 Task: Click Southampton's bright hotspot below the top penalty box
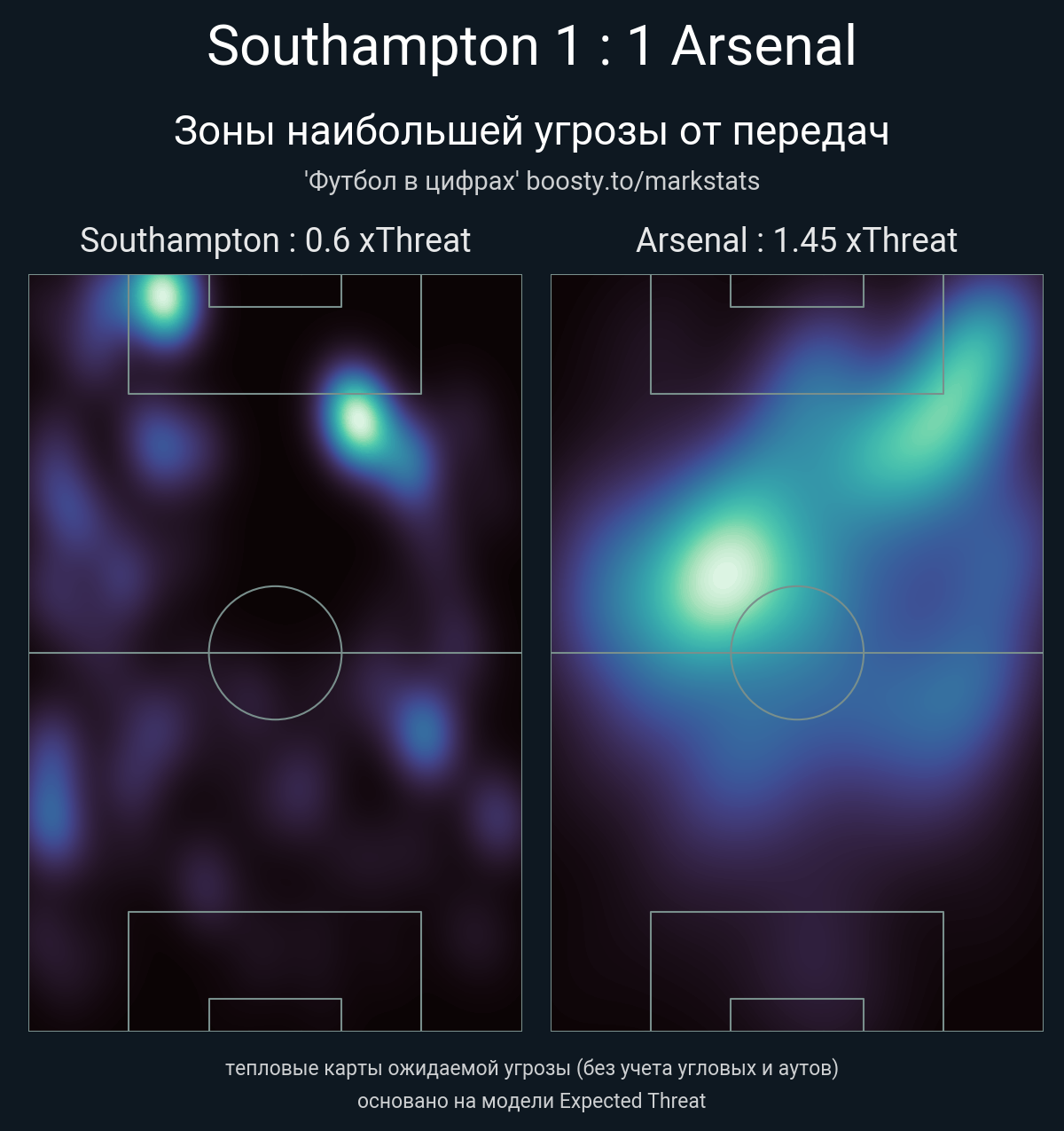point(359,419)
